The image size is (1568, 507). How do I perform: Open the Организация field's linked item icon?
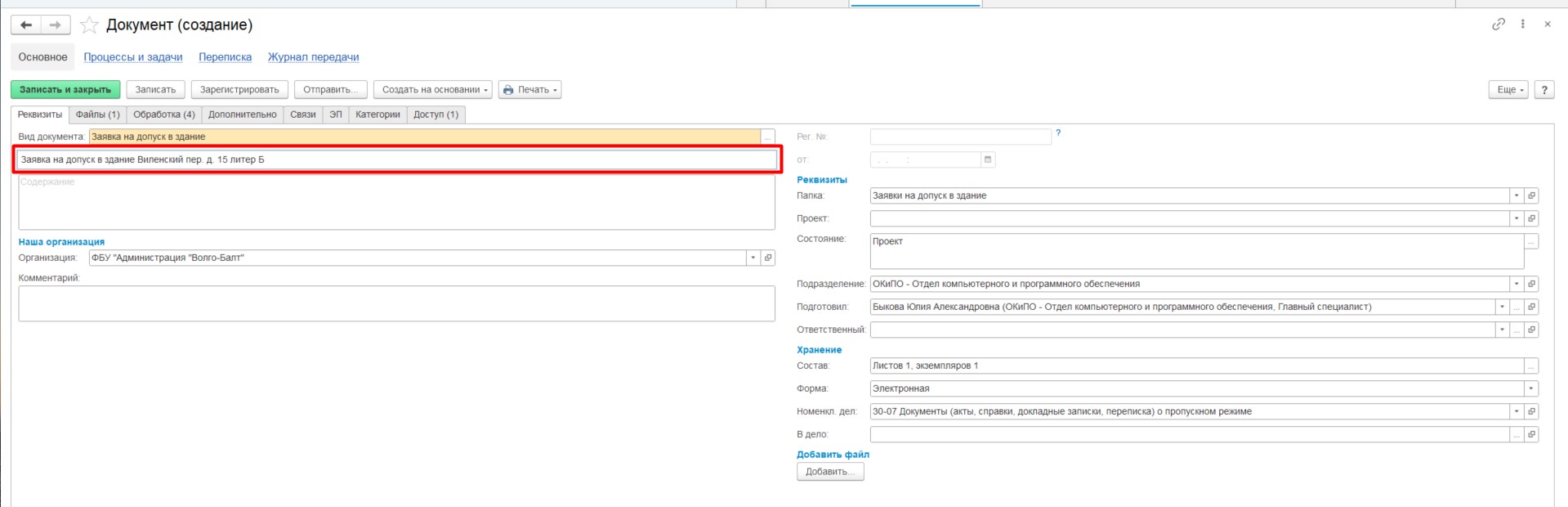[x=767, y=258]
